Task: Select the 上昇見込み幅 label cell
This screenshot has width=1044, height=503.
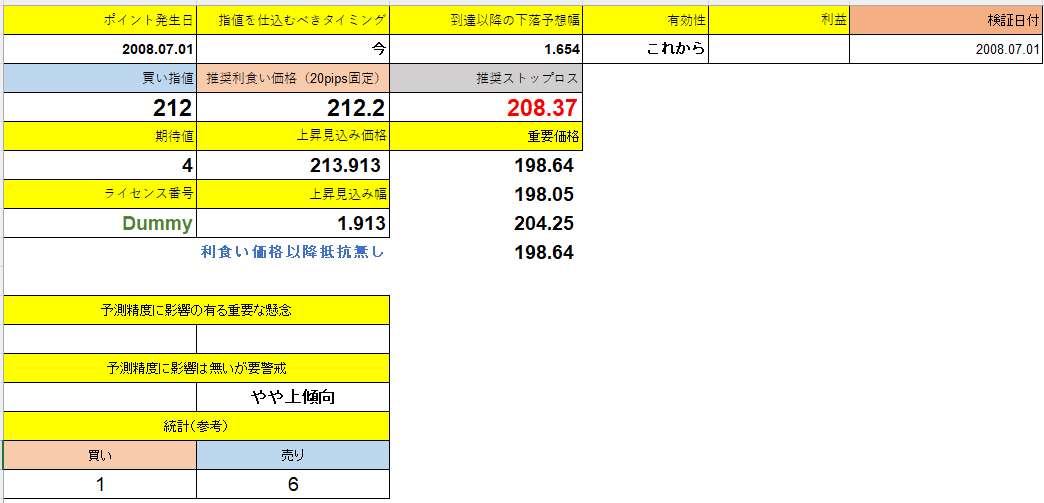Action: (x=293, y=195)
